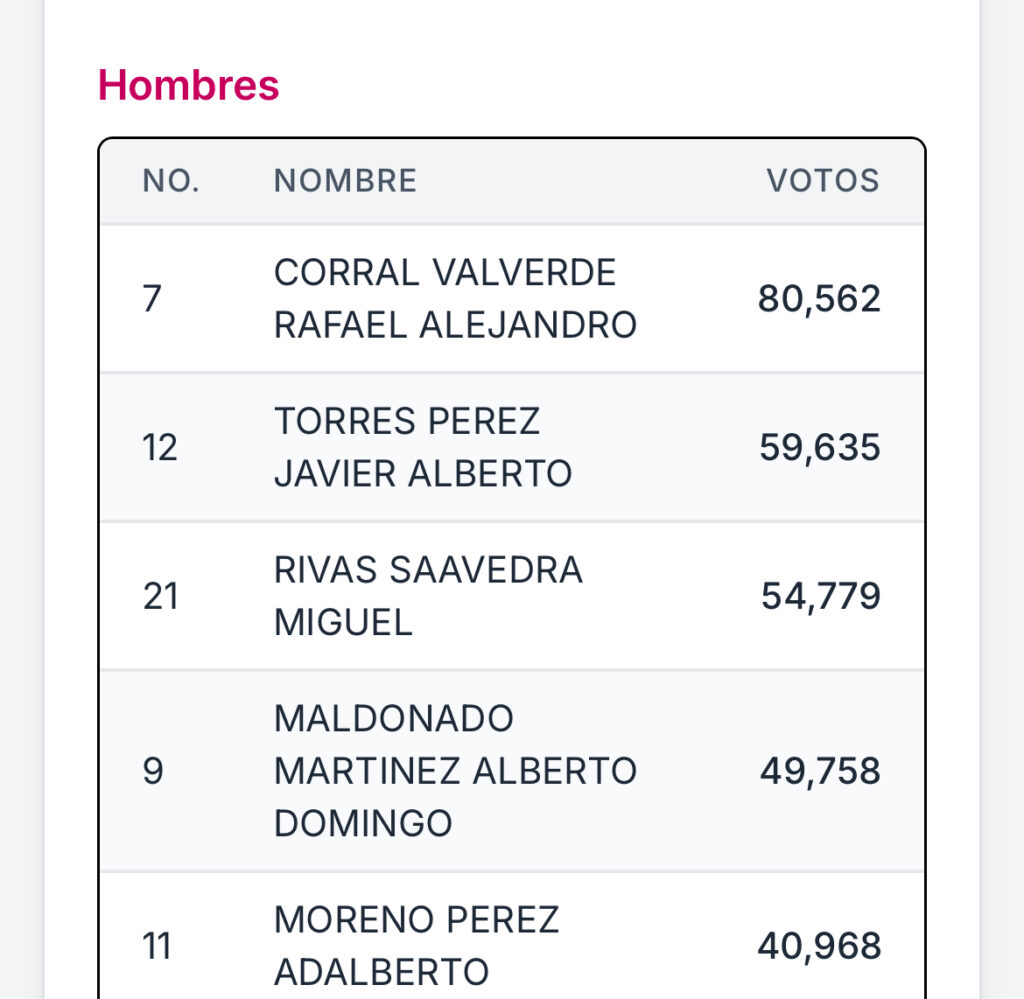Screen dimensions: 1024x999
Task: Click the vote count 59,635
Action: point(820,448)
